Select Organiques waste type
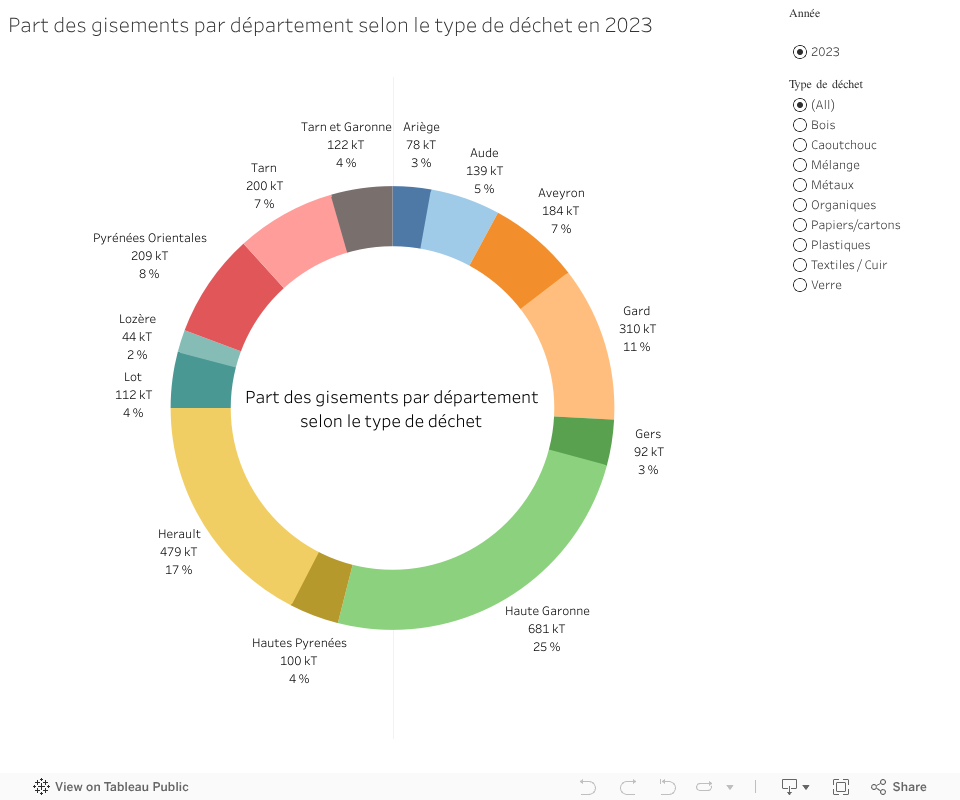Image resolution: width=960 pixels, height=800 pixels. tap(800, 205)
